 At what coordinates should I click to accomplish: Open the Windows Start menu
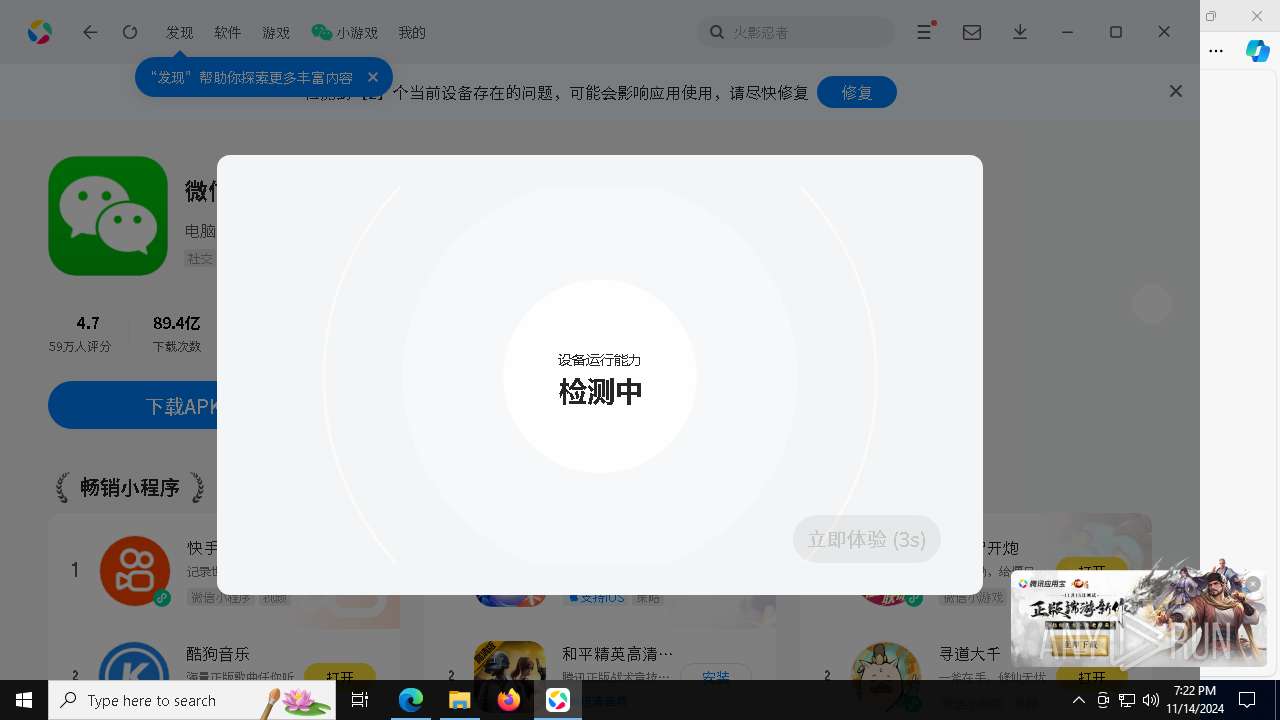point(24,700)
